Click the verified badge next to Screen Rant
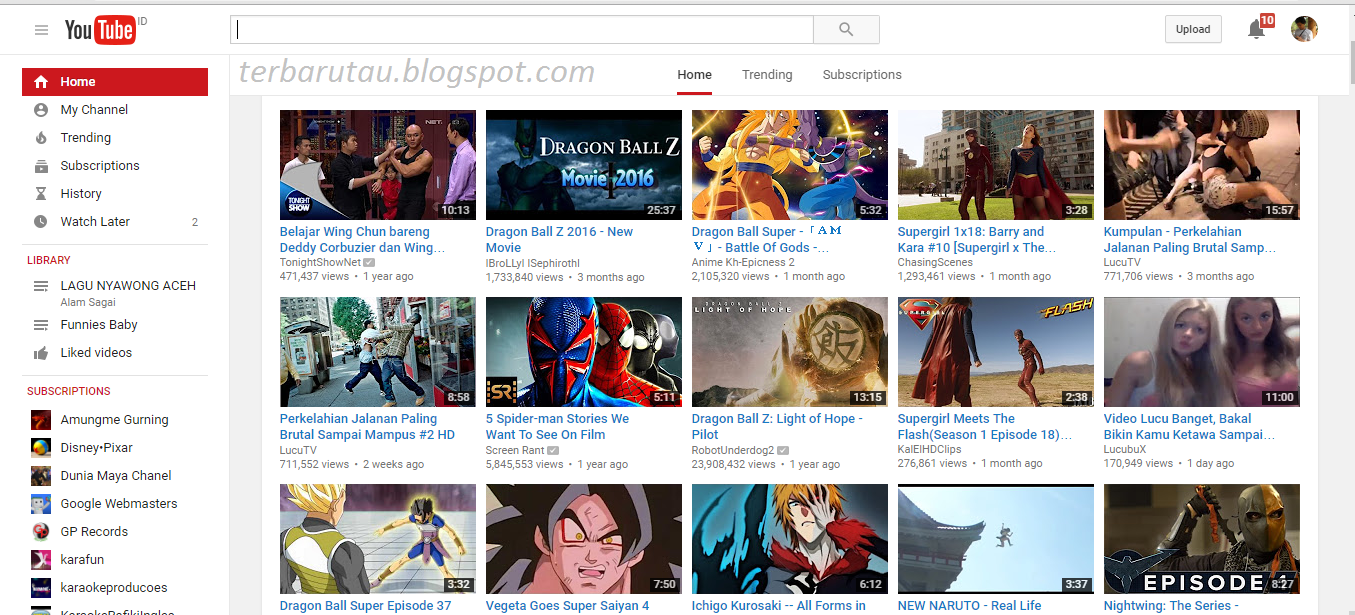This screenshot has height=615, width=1355. coord(553,451)
